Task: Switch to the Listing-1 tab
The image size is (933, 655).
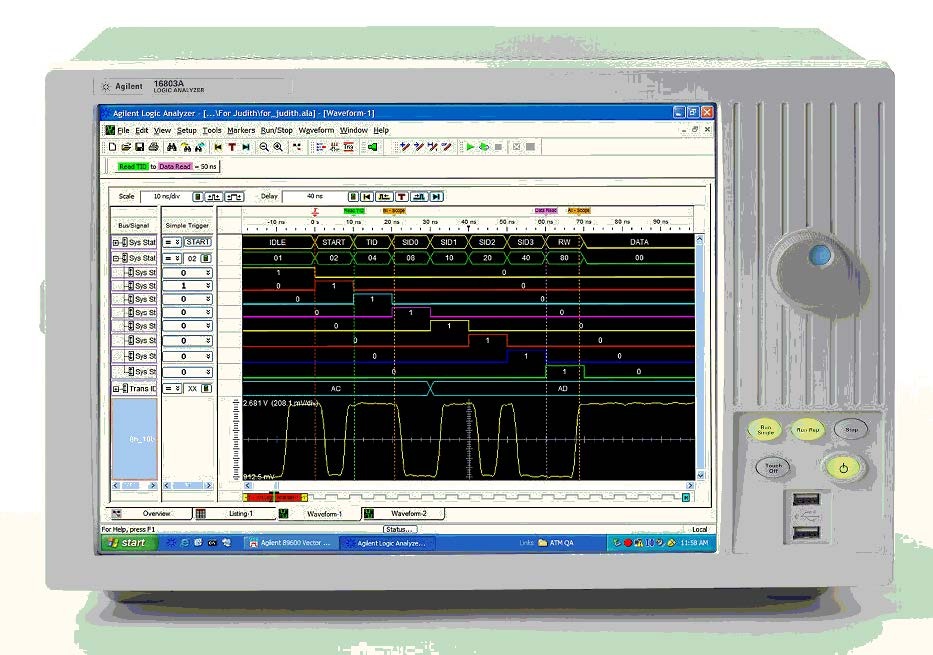Action: (240, 513)
